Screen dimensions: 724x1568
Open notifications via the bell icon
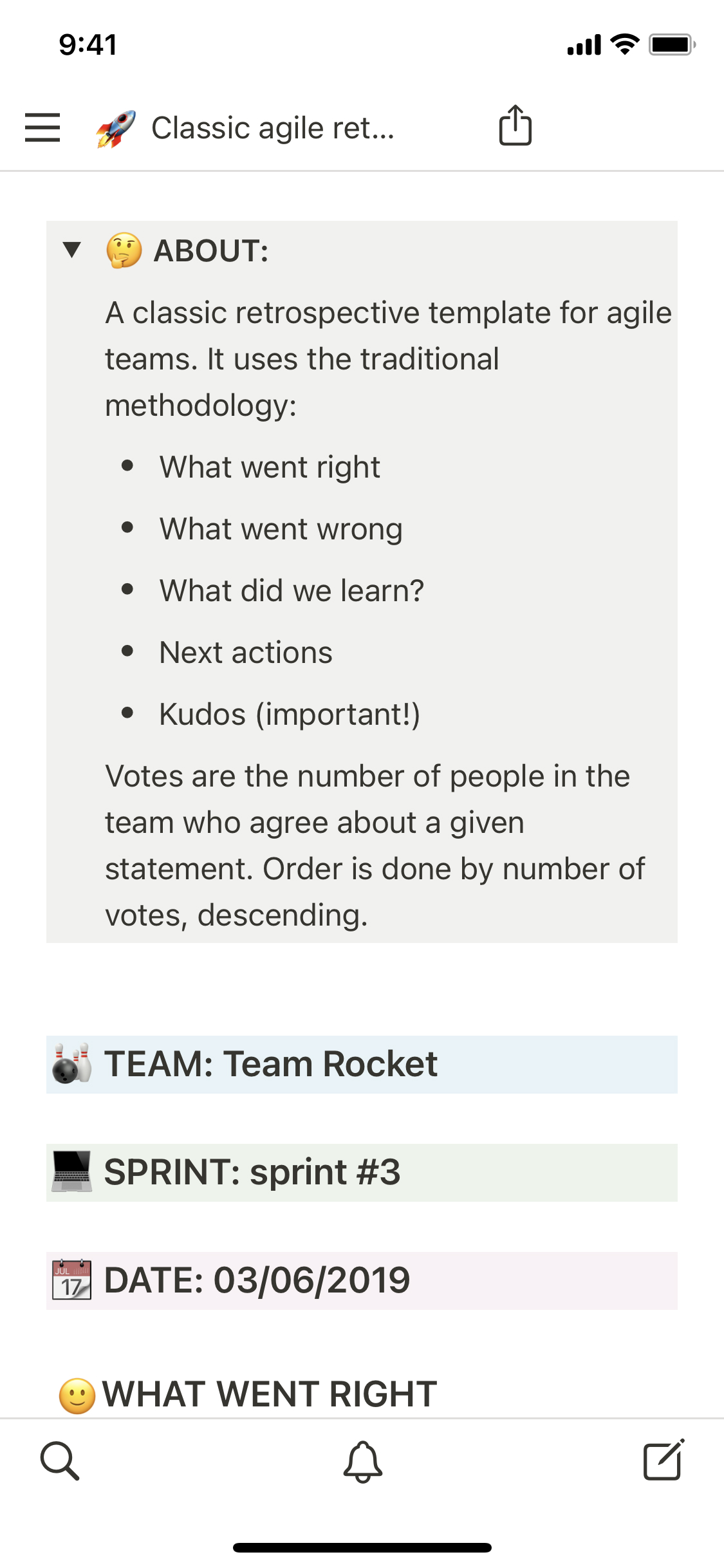[363, 1461]
